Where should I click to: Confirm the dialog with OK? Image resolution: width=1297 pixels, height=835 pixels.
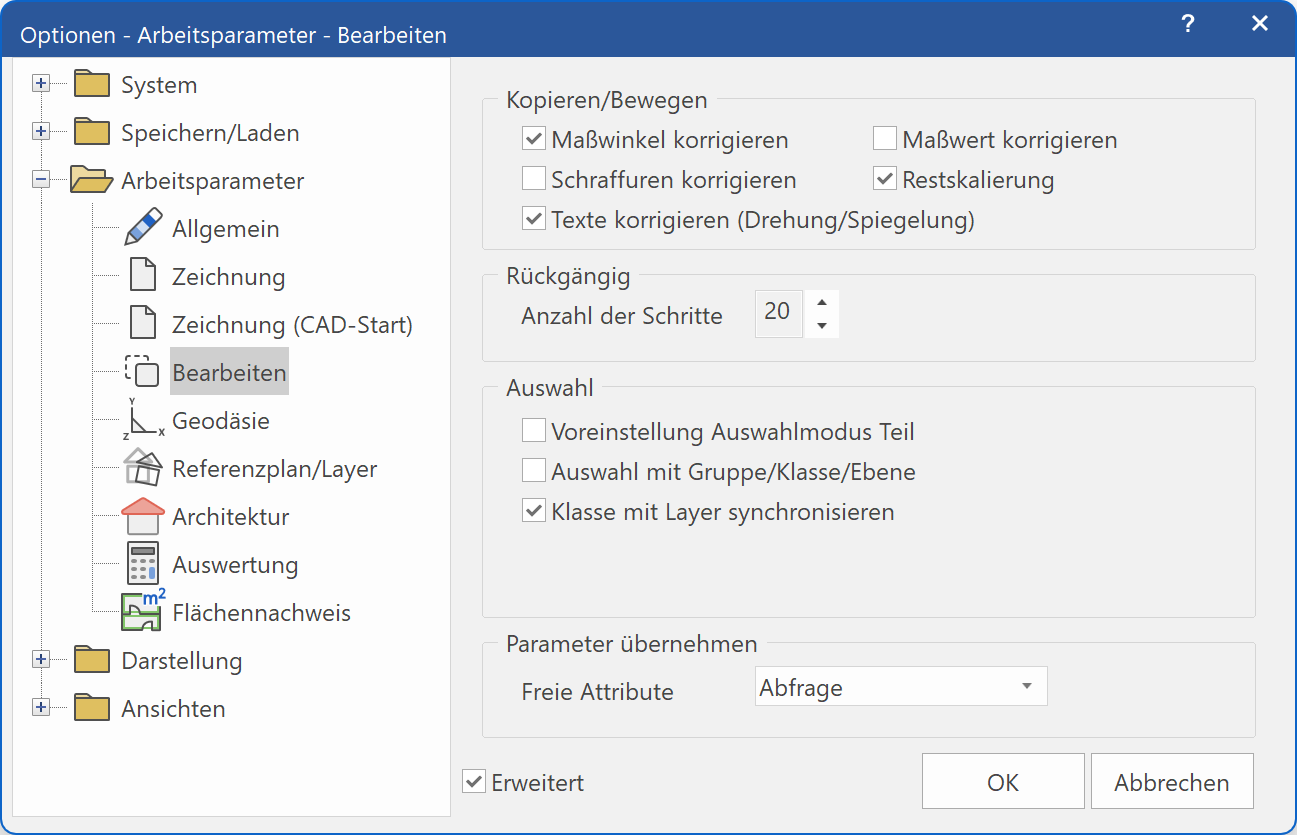(x=1003, y=782)
